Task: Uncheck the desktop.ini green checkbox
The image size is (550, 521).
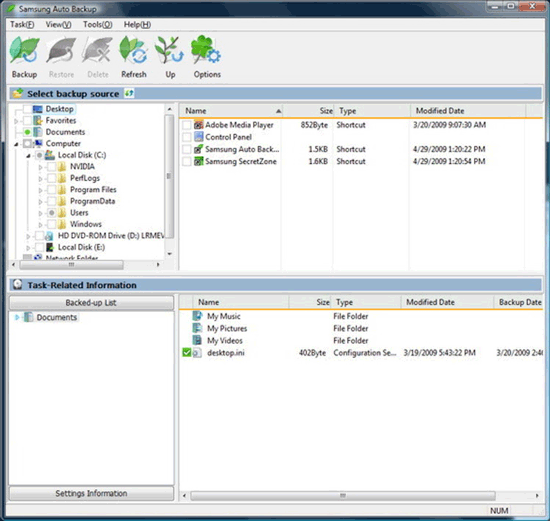Action: [187, 353]
